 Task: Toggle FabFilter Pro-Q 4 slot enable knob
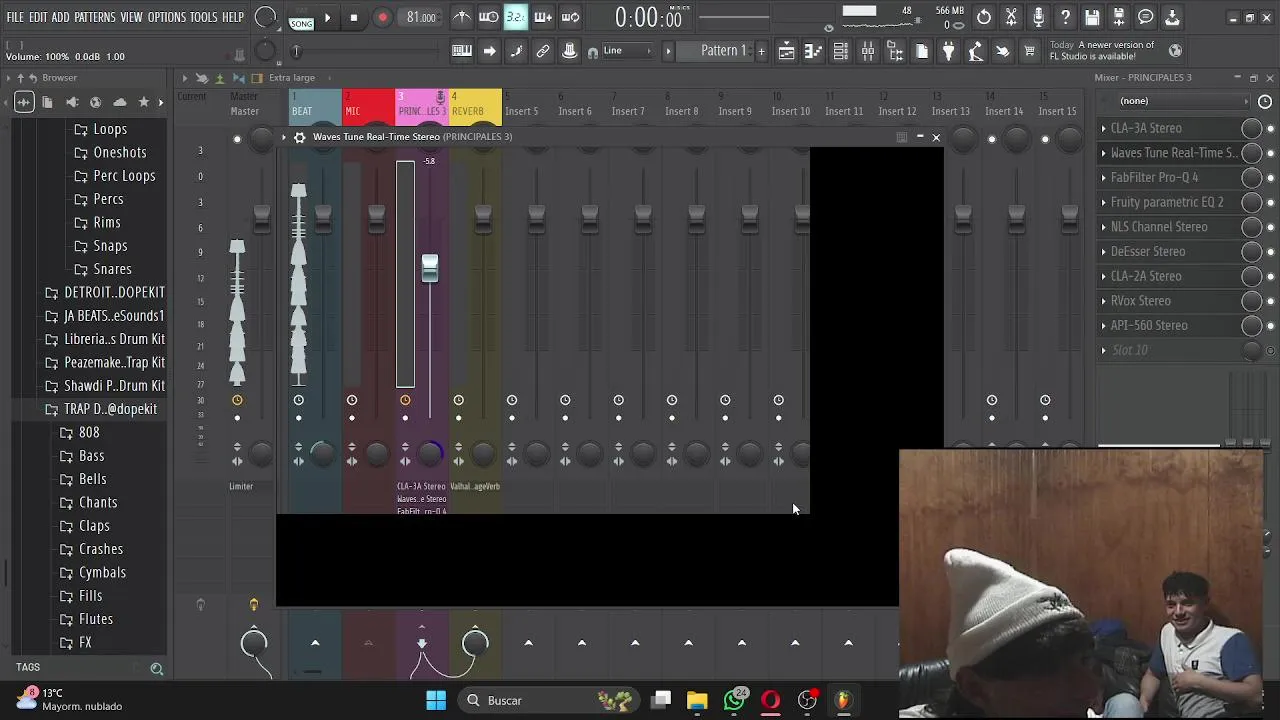(x=1251, y=177)
